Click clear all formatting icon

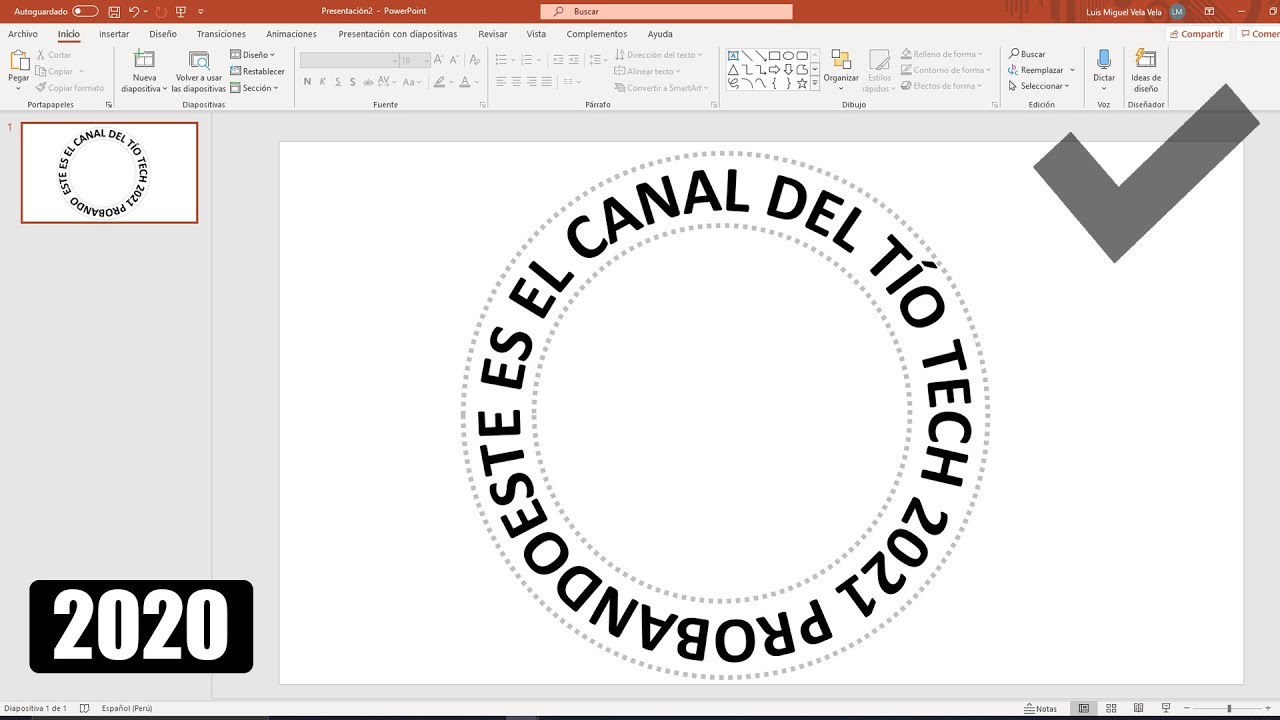473,60
